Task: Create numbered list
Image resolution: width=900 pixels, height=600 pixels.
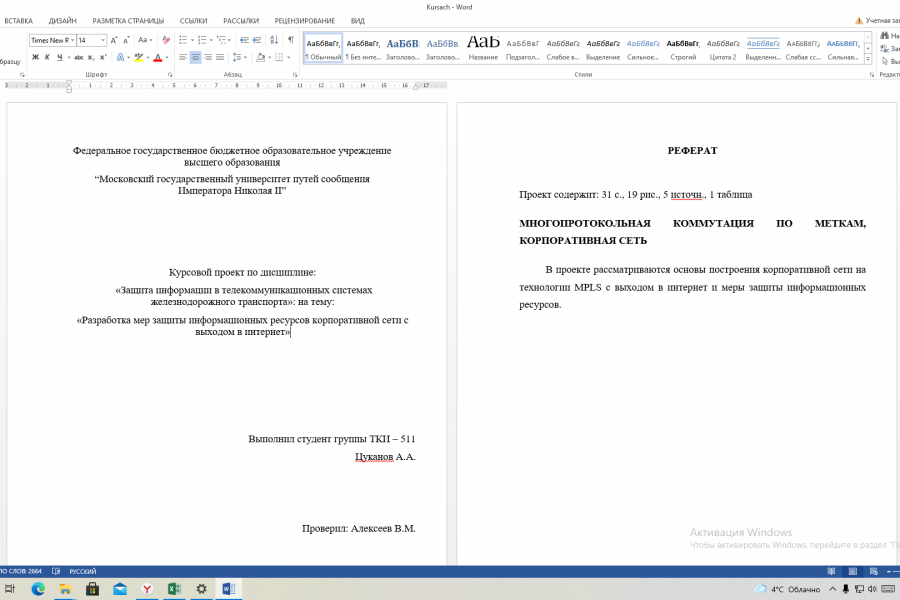Action: (202, 40)
